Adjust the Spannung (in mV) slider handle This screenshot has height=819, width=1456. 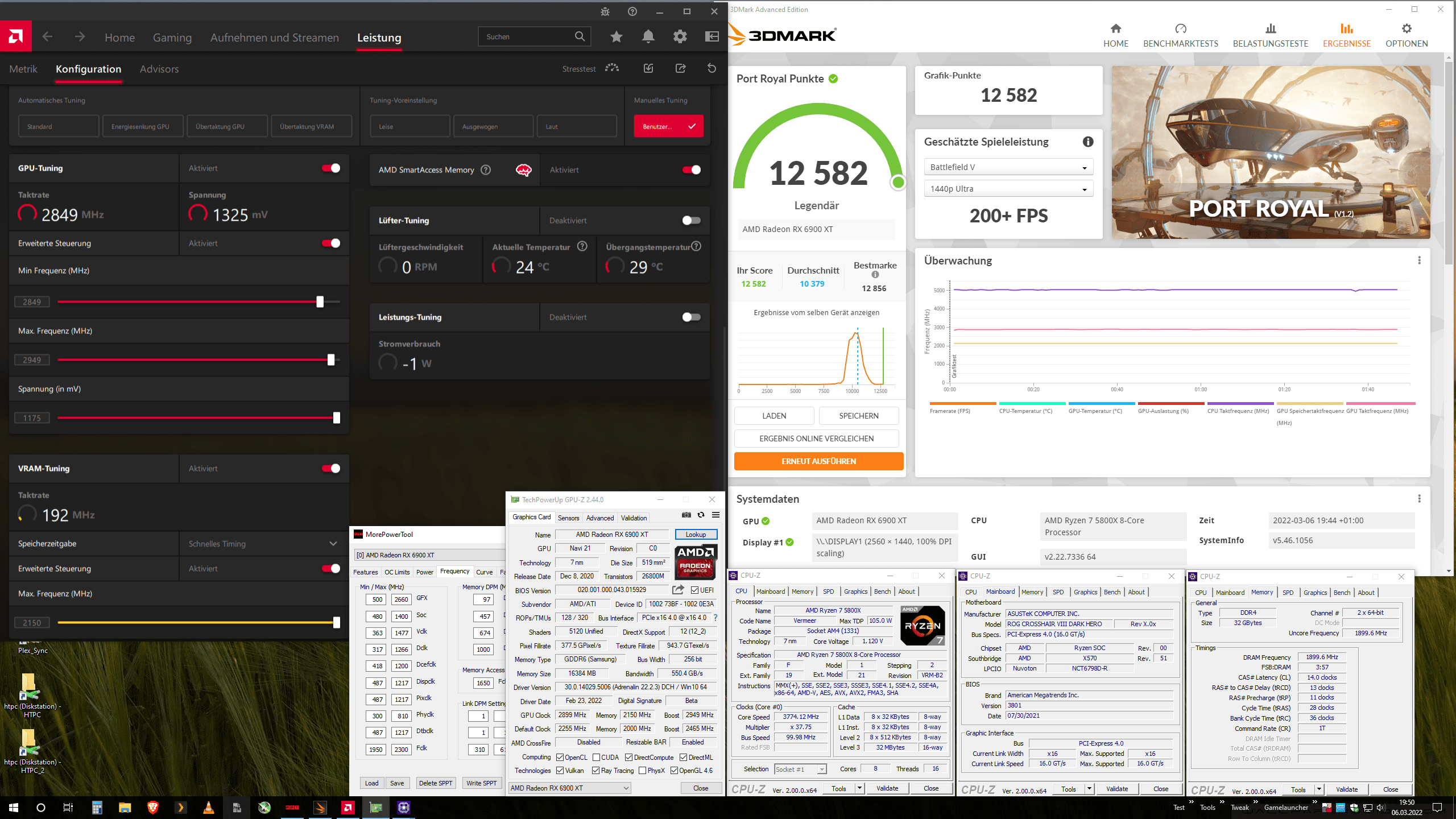click(337, 417)
